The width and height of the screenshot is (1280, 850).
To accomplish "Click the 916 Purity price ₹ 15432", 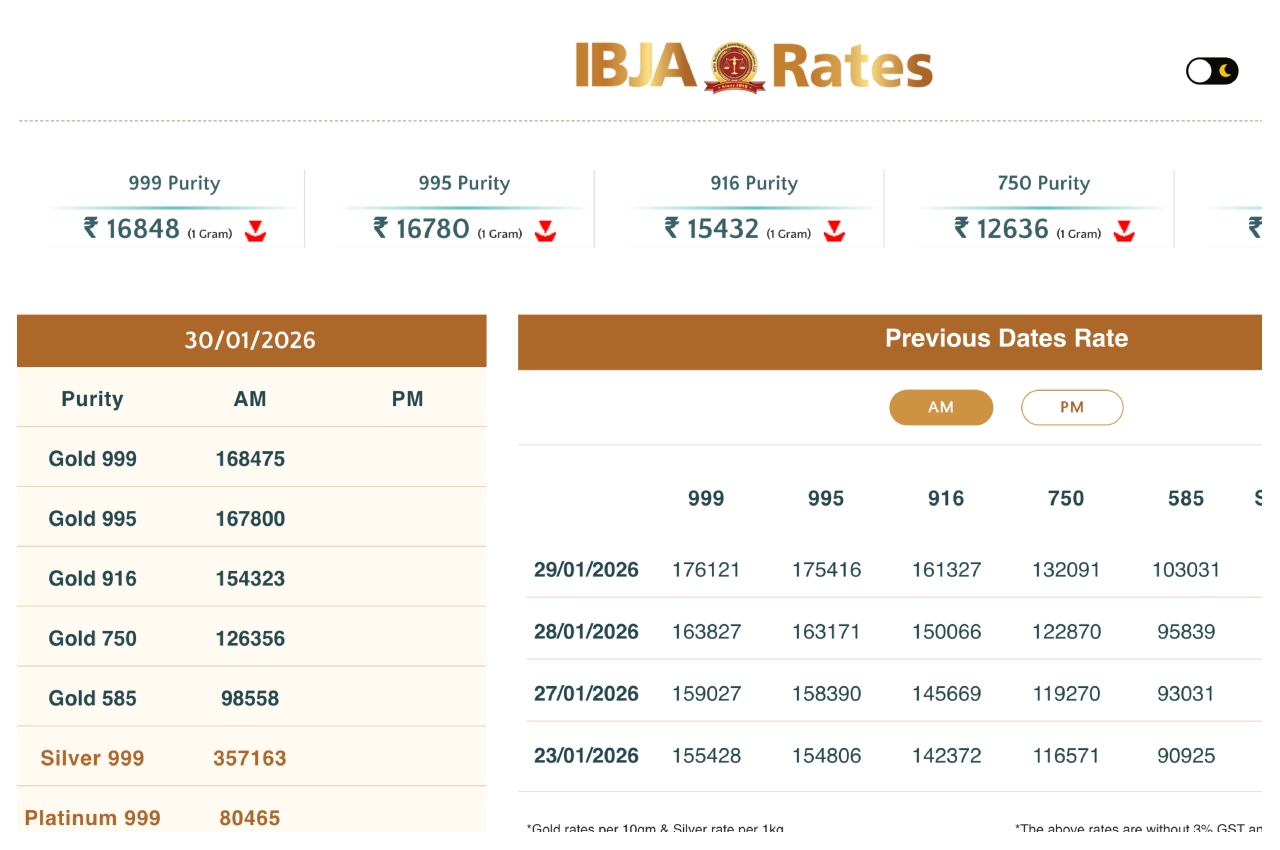I will (x=722, y=229).
